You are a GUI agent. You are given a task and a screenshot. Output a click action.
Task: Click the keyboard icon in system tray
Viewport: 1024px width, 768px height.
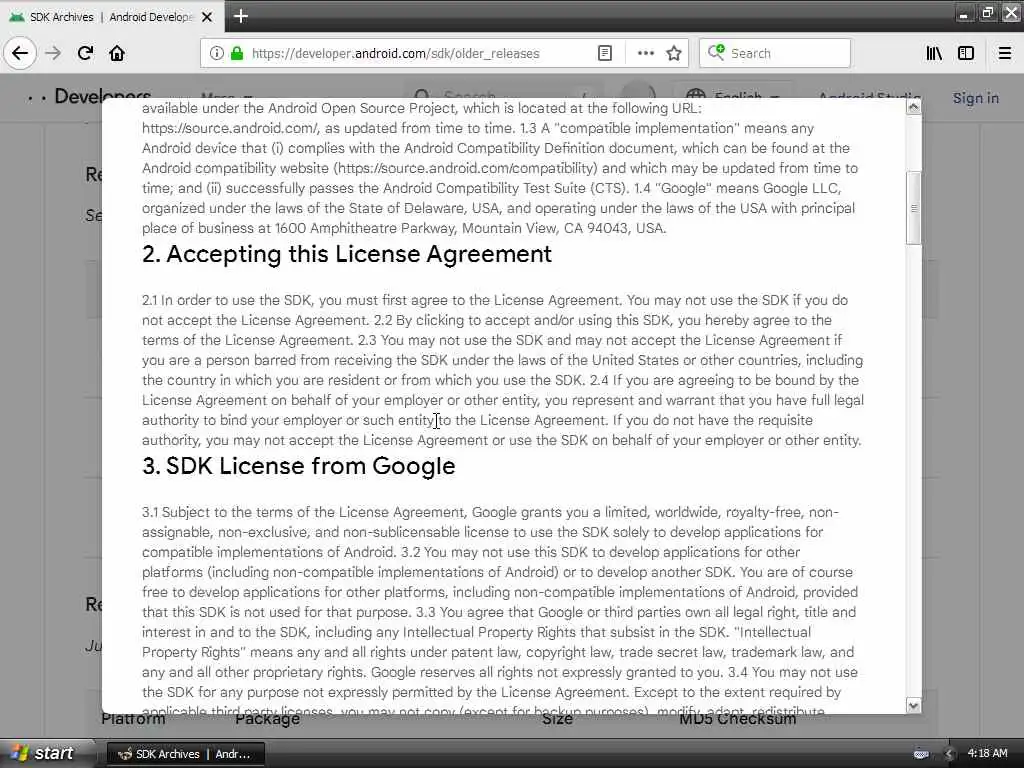click(921, 754)
